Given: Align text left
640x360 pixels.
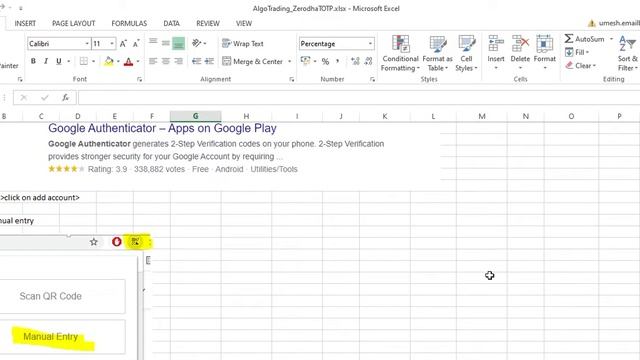Looking at the screenshot, I should (153, 61).
